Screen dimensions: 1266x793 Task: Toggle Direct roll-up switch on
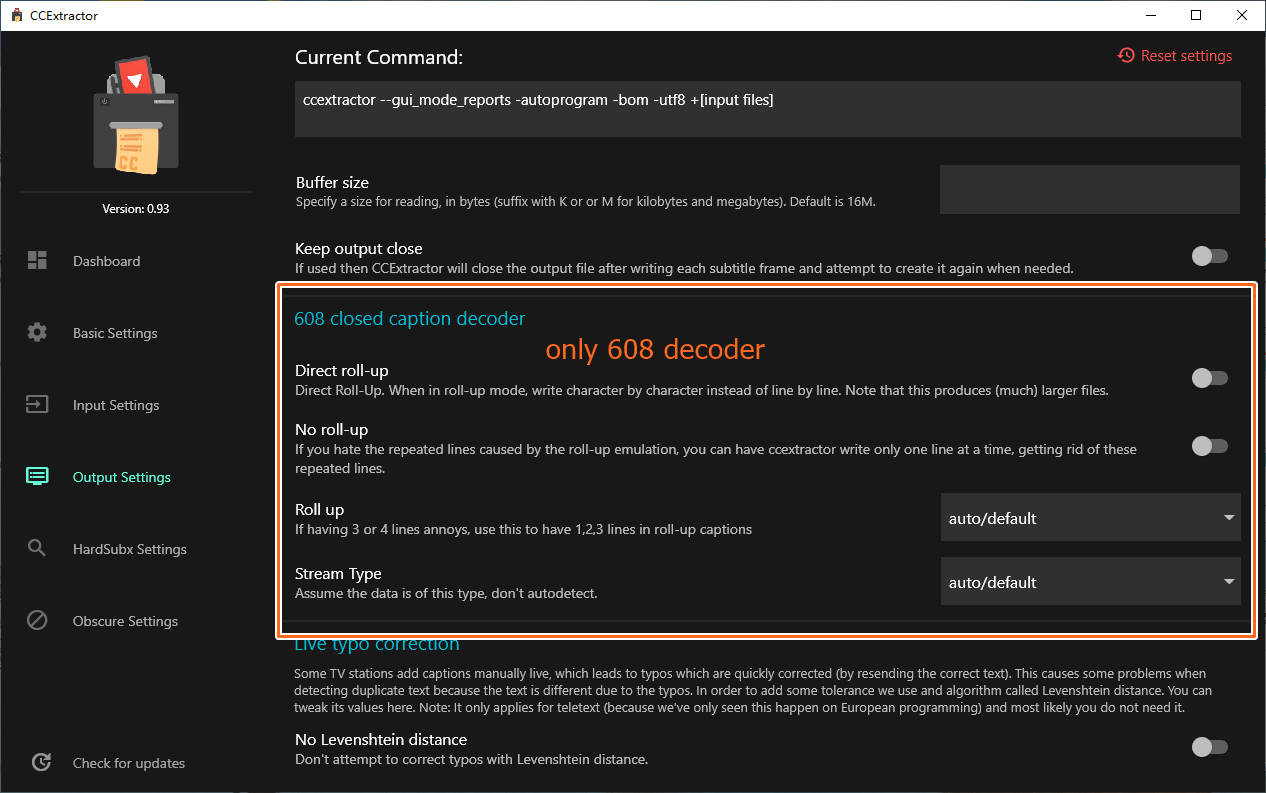tap(1210, 378)
